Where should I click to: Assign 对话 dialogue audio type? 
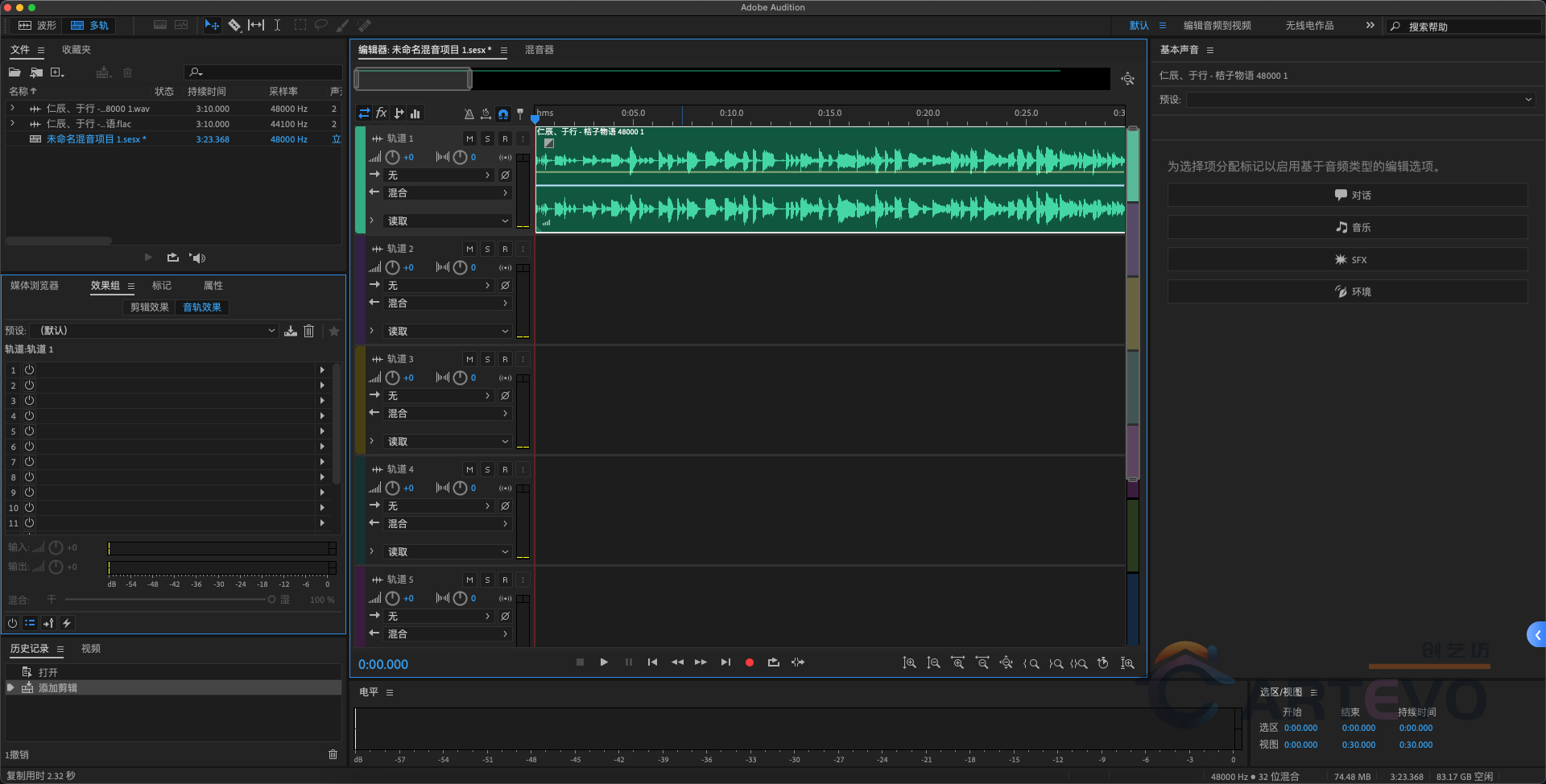tap(1347, 195)
